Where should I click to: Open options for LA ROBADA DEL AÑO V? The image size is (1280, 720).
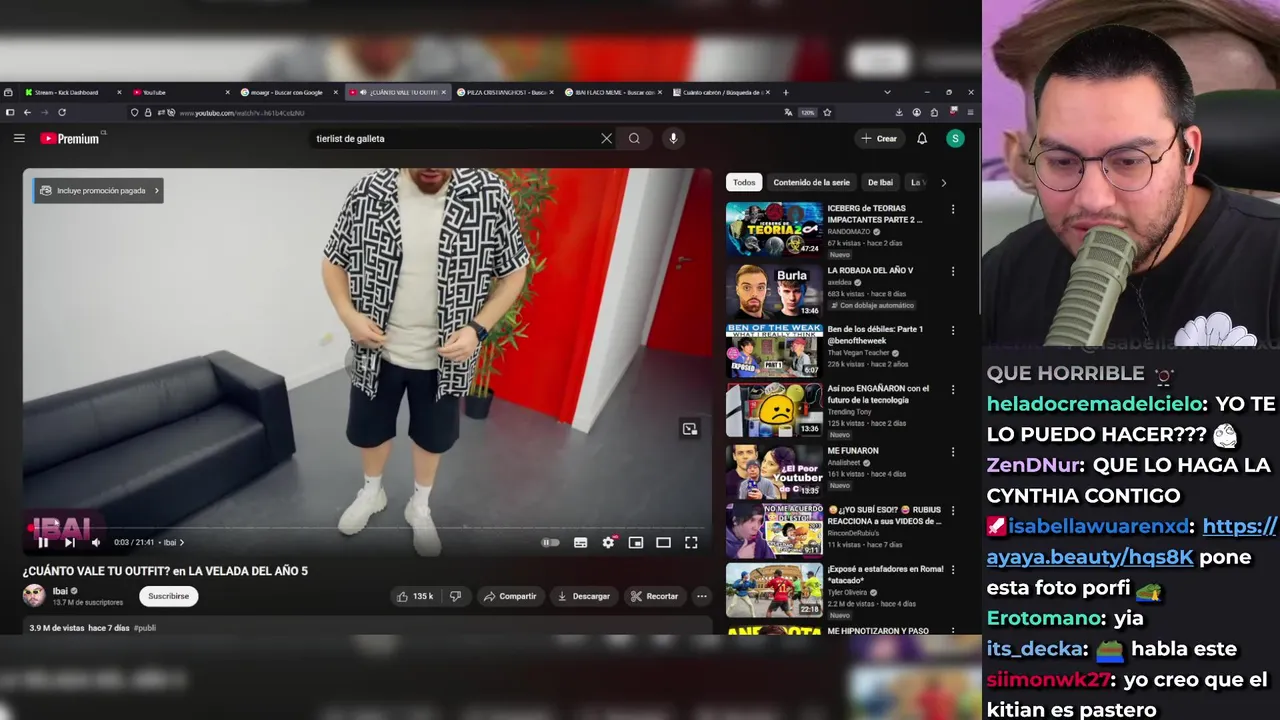[953, 271]
